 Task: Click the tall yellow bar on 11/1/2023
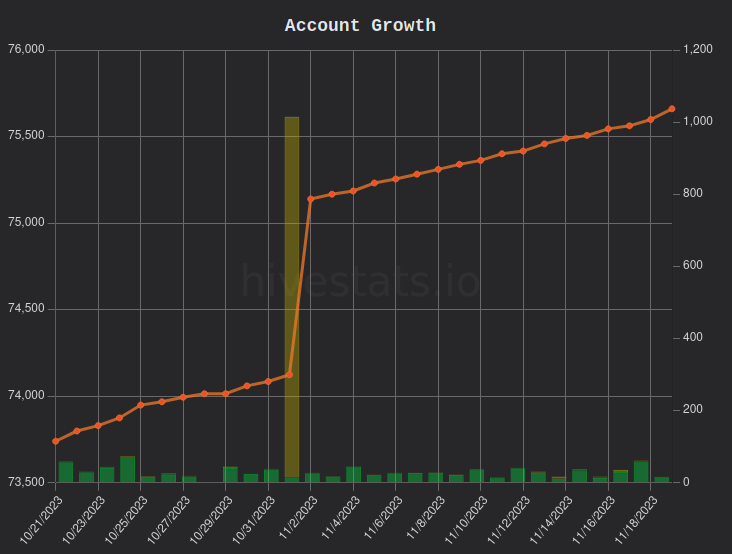point(292,297)
